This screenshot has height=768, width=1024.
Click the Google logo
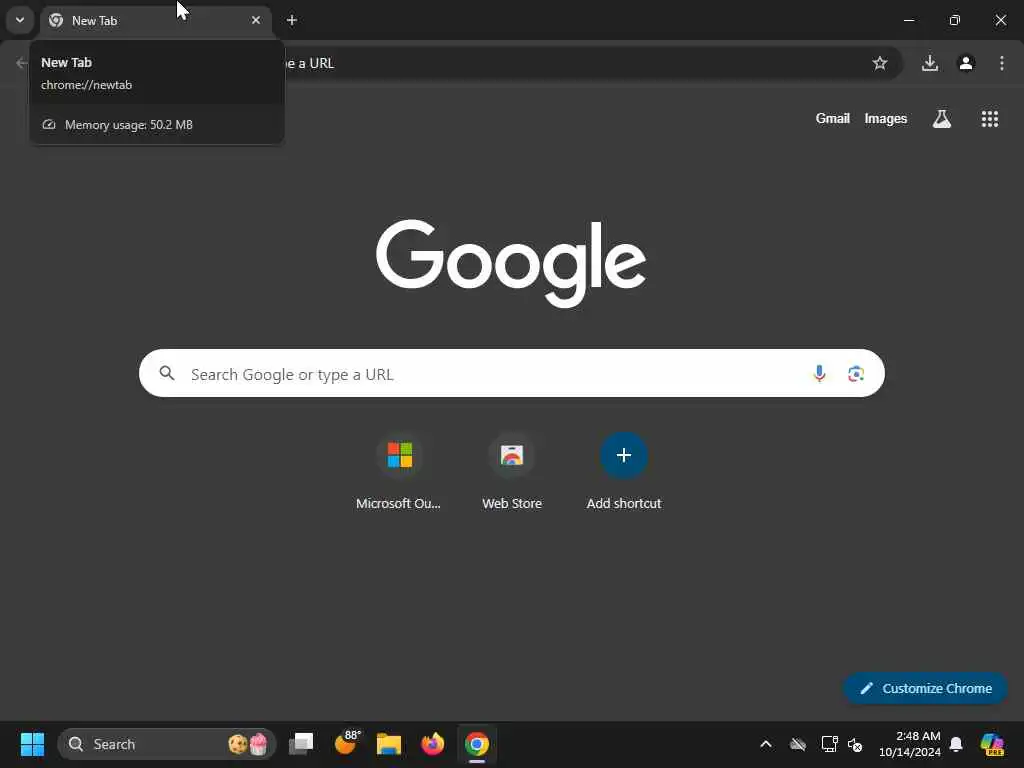511,263
